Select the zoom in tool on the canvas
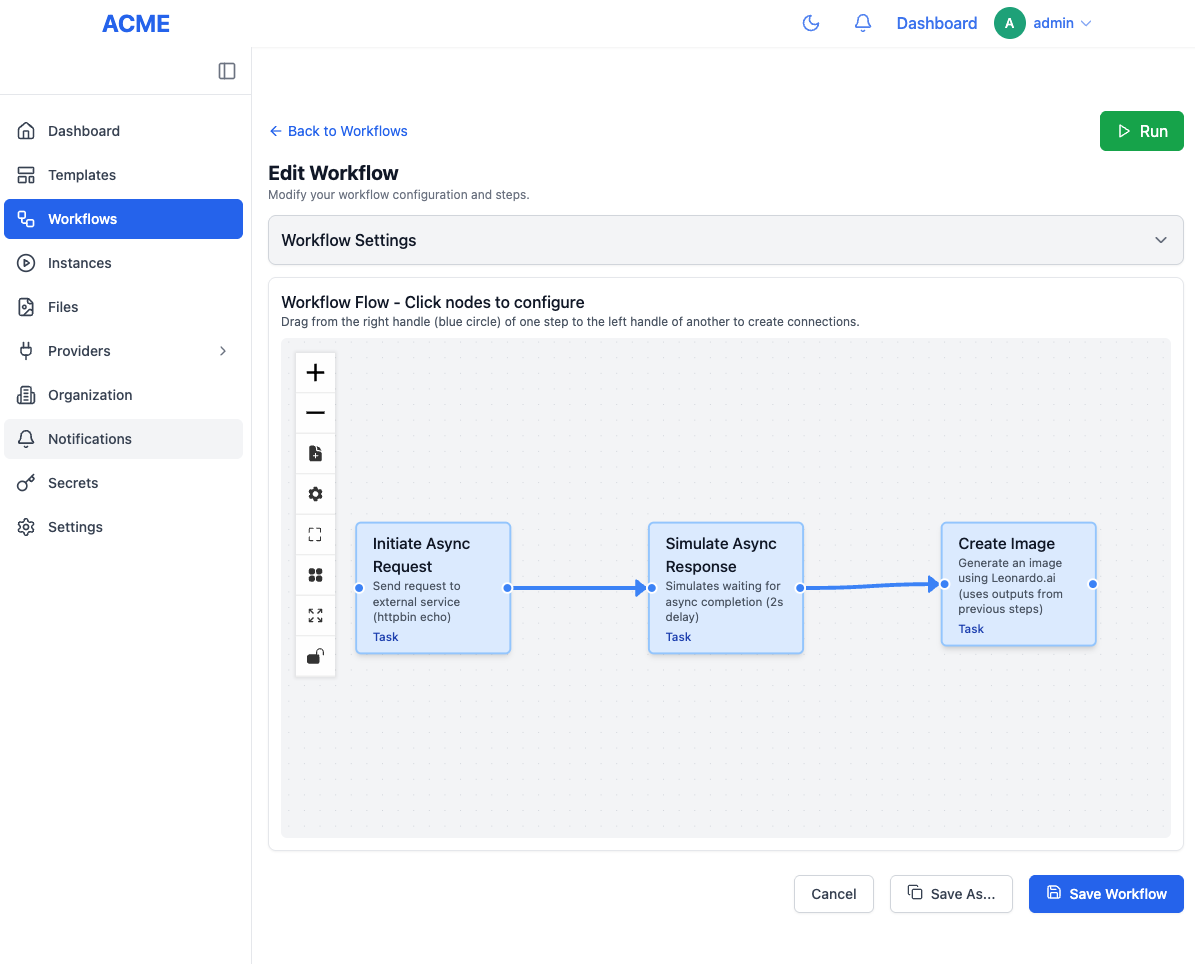 click(x=315, y=371)
